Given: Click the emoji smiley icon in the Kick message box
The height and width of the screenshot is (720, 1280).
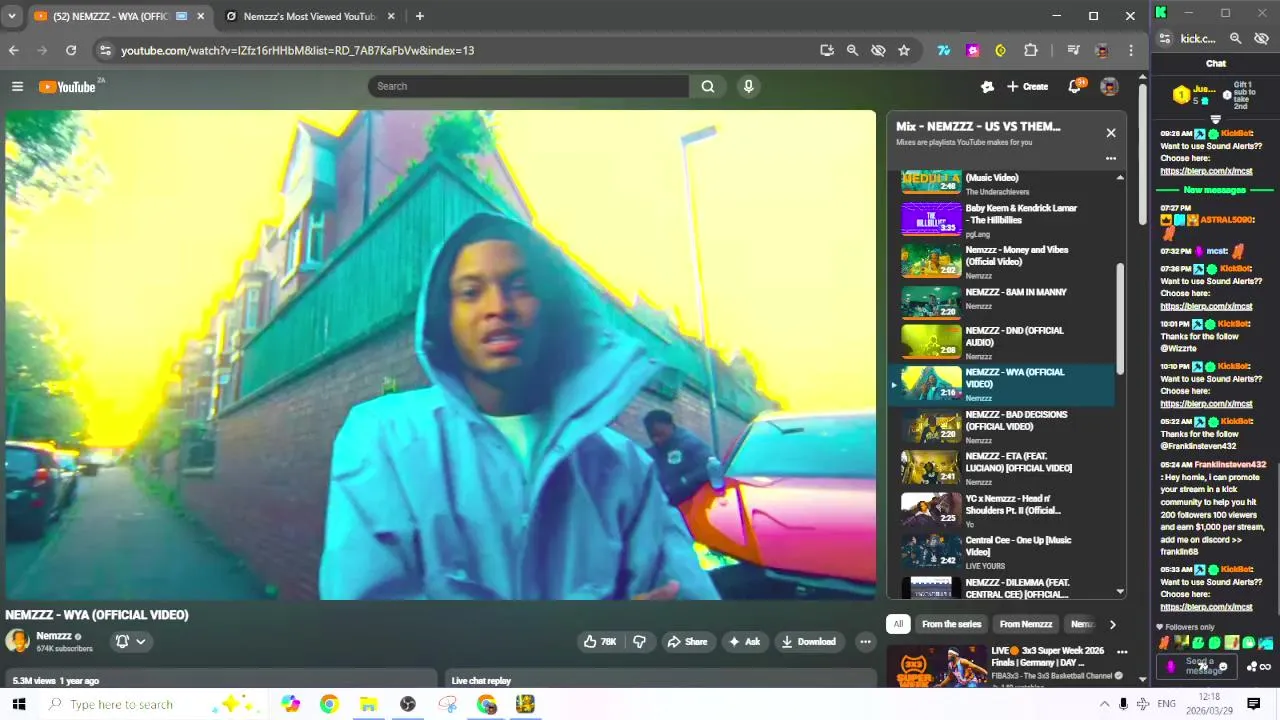Looking at the screenshot, I should pyautogui.click(x=1223, y=667).
